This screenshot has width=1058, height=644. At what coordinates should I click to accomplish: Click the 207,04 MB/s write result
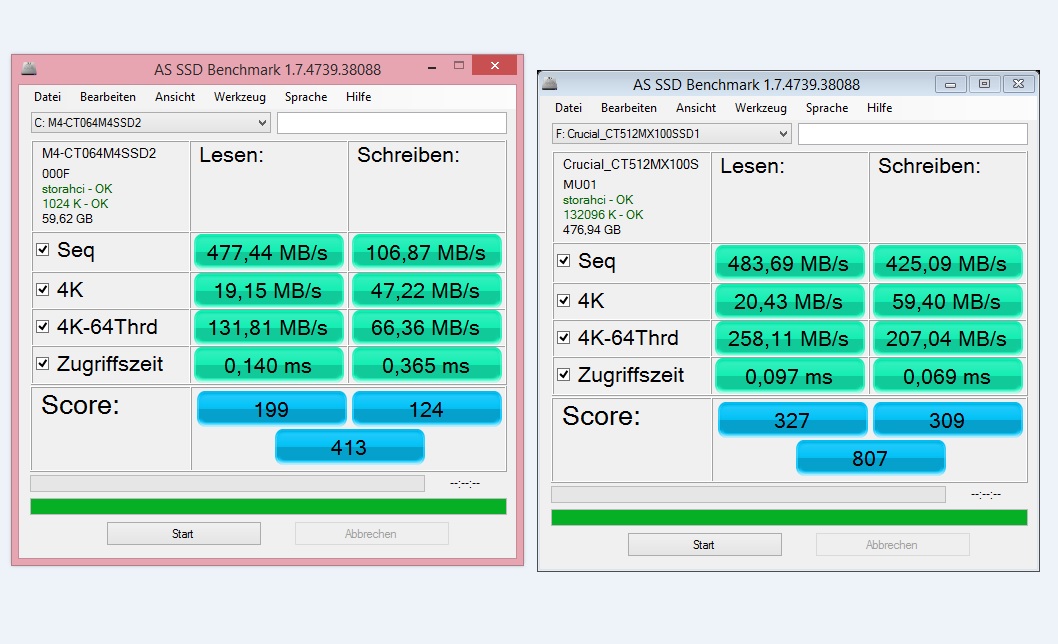947,338
